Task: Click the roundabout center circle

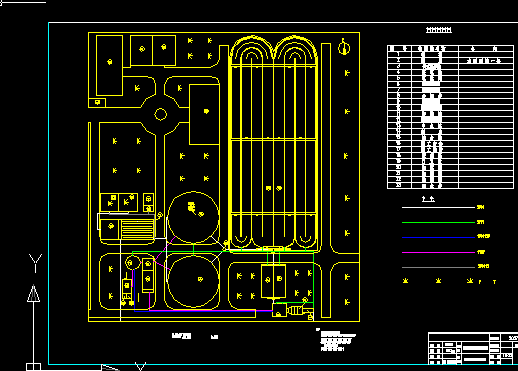Action: pos(161,114)
